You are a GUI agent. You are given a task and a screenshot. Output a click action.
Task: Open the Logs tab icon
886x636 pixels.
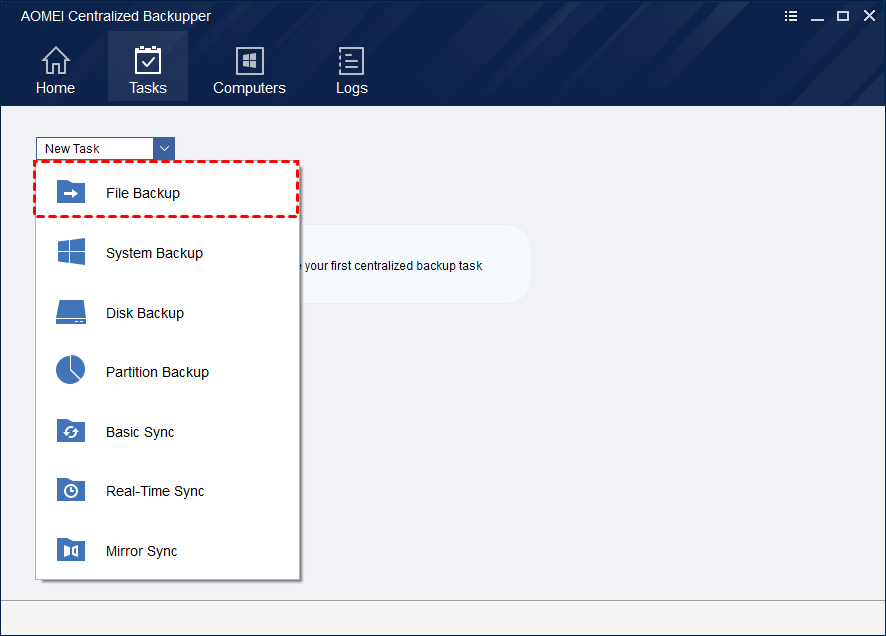(351, 60)
